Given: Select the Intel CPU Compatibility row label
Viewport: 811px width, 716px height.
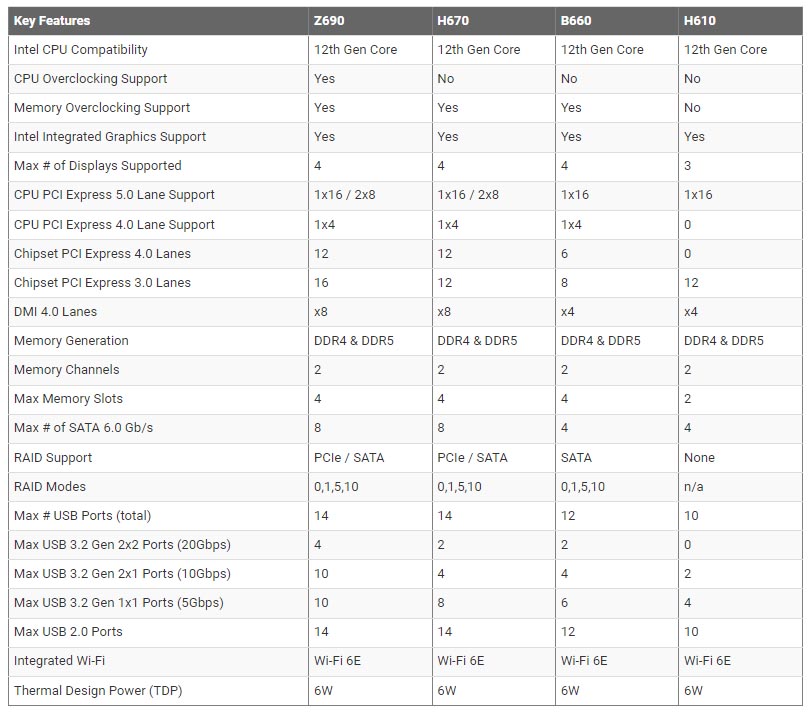Looking at the screenshot, I should pyautogui.click(x=81, y=50).
